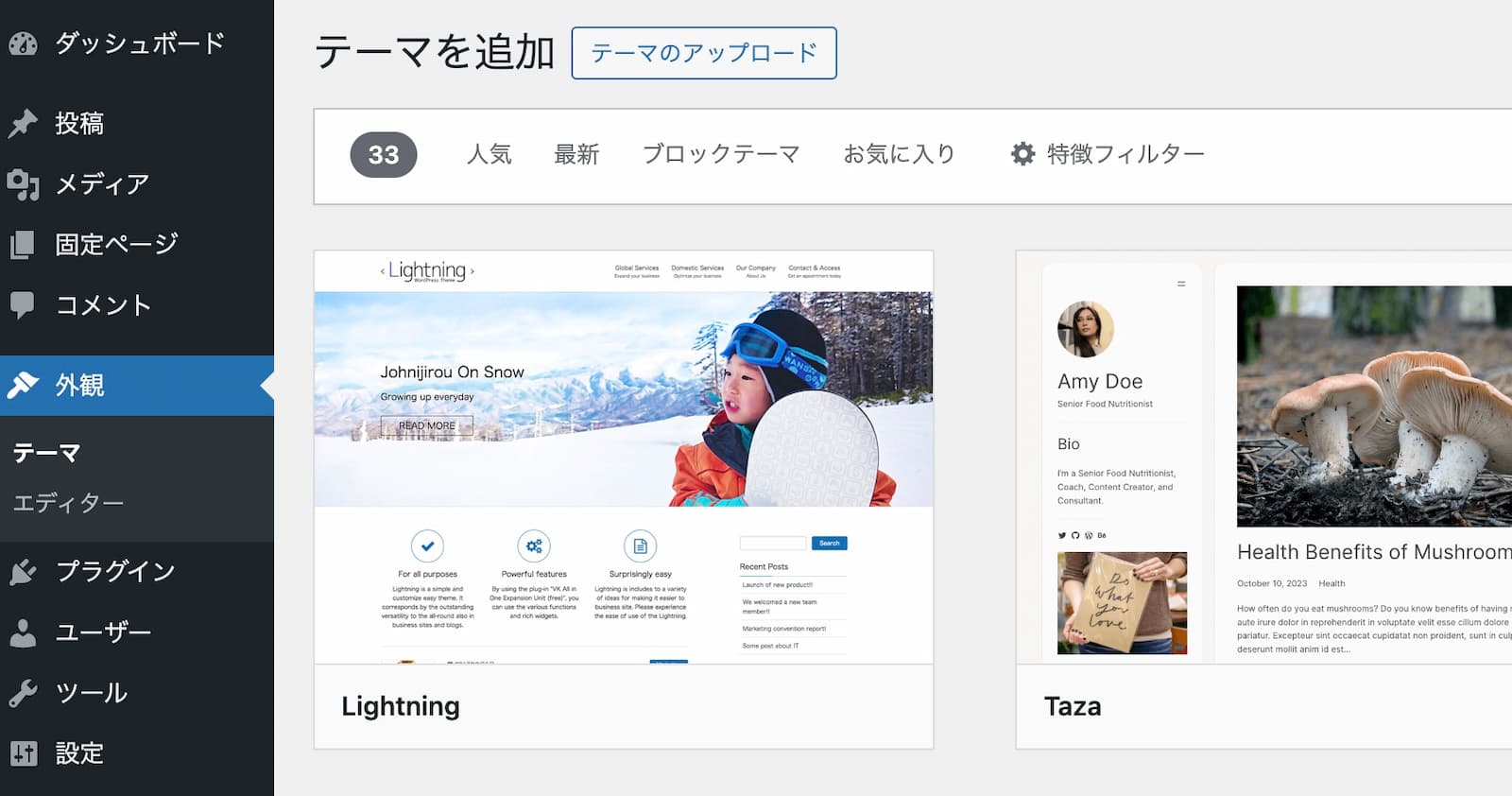This screenshot has width=1512, height=796.
Task: Click the Taza theme screenshot
Action: [x=1264, y=458]
